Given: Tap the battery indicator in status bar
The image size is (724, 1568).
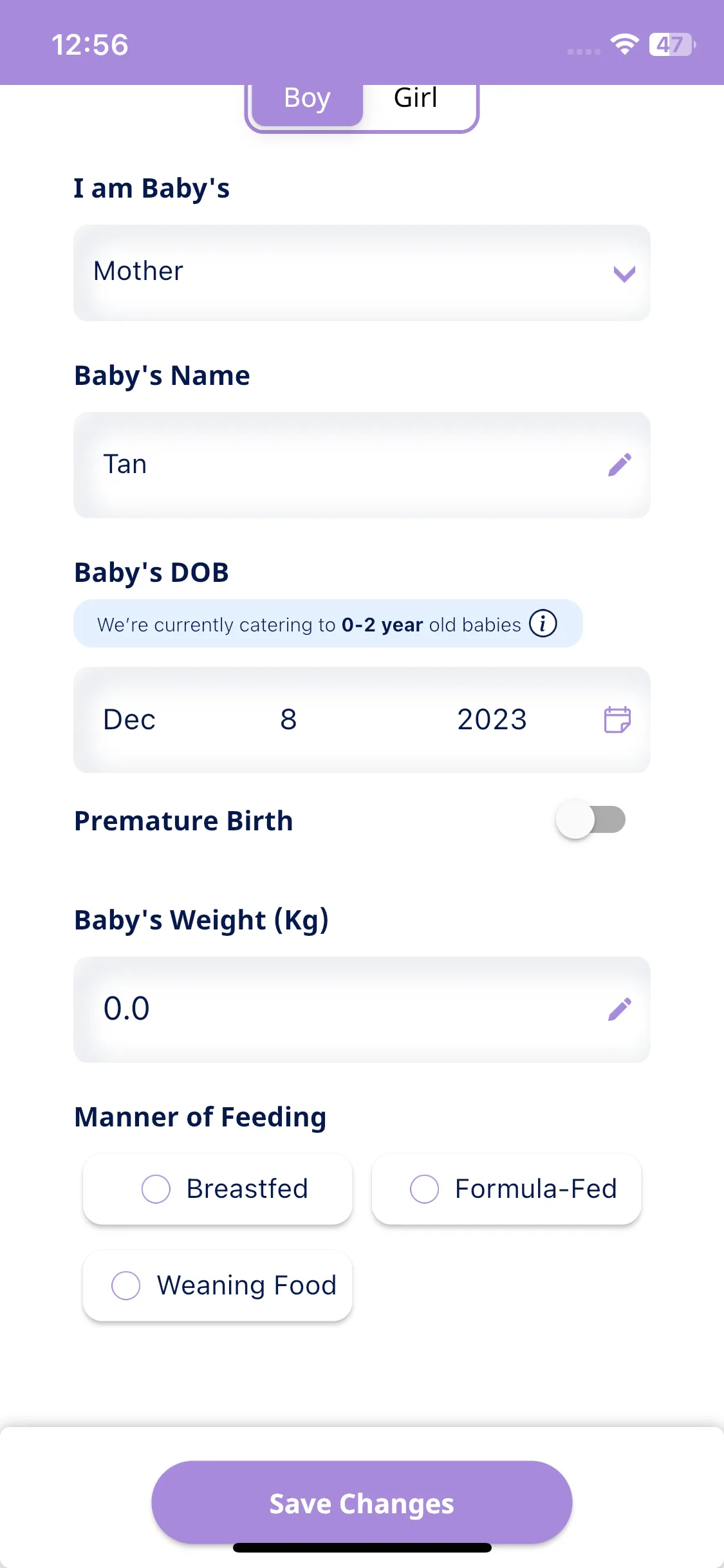Looking at the screenshot, I should [x=673, y=44].
